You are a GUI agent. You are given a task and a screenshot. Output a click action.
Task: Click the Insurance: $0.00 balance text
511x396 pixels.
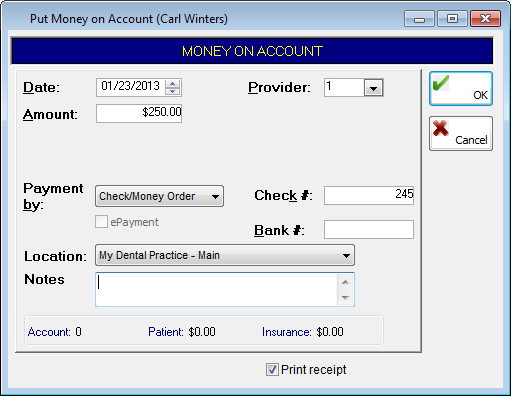(x=303, y=332)
